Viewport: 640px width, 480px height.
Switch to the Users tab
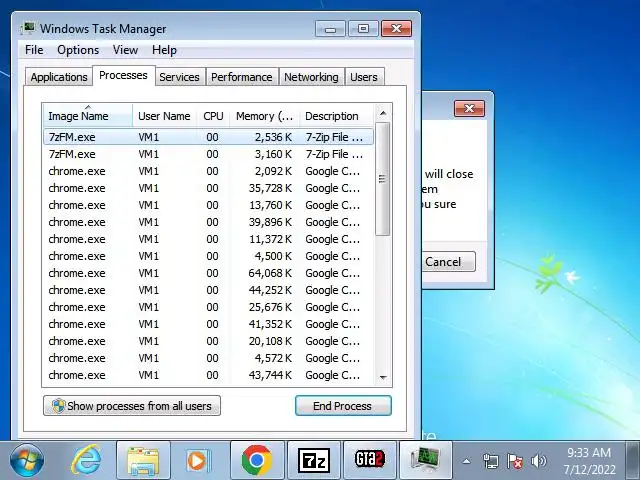tap(364, 77)
